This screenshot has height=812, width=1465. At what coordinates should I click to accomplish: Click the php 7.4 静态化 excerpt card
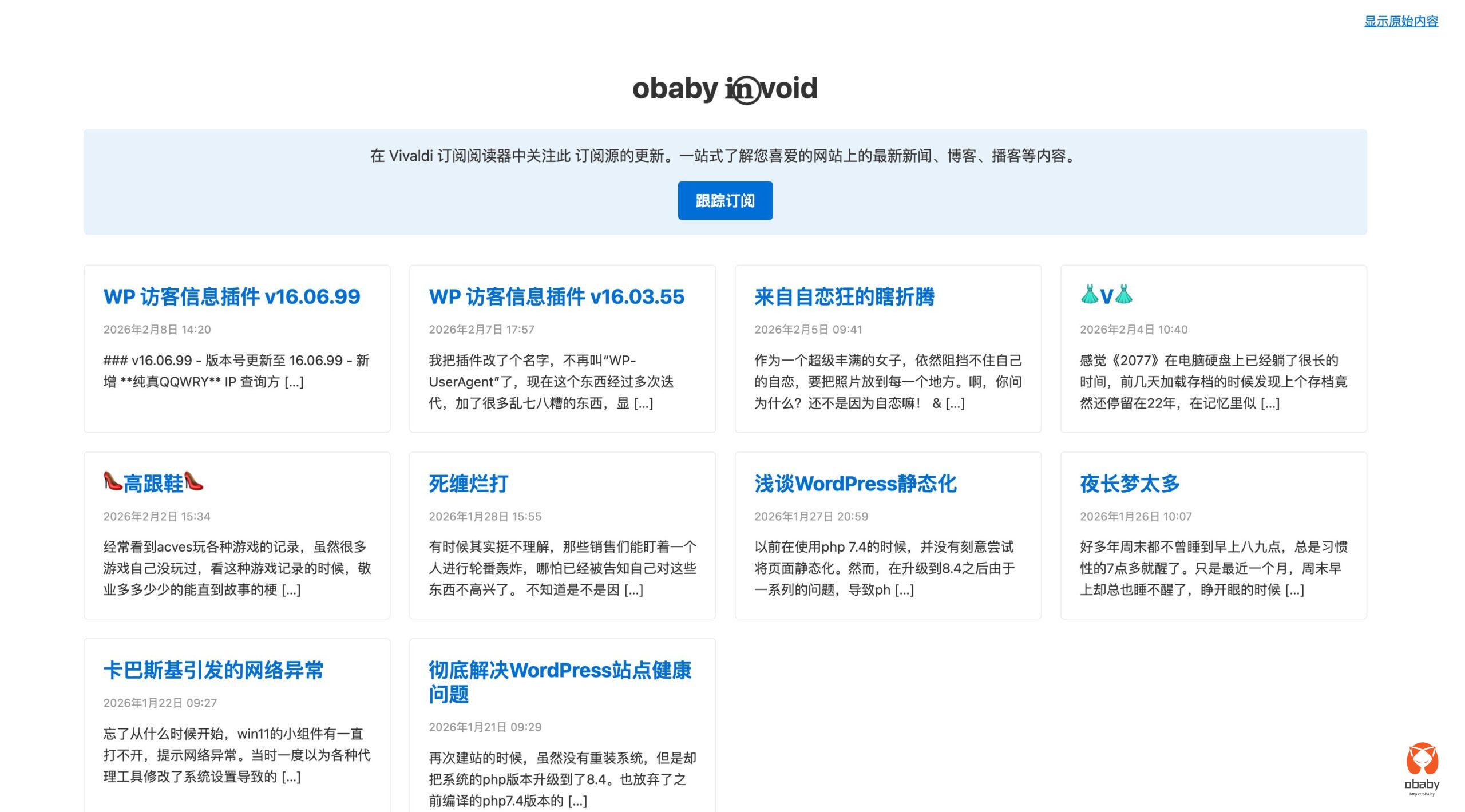click(x=884, y=568)
